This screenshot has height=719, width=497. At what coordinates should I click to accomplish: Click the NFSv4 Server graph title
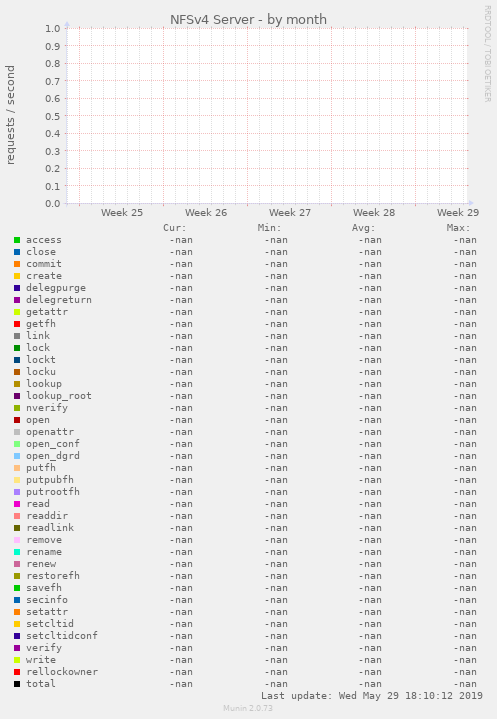[x=248, y=20]
